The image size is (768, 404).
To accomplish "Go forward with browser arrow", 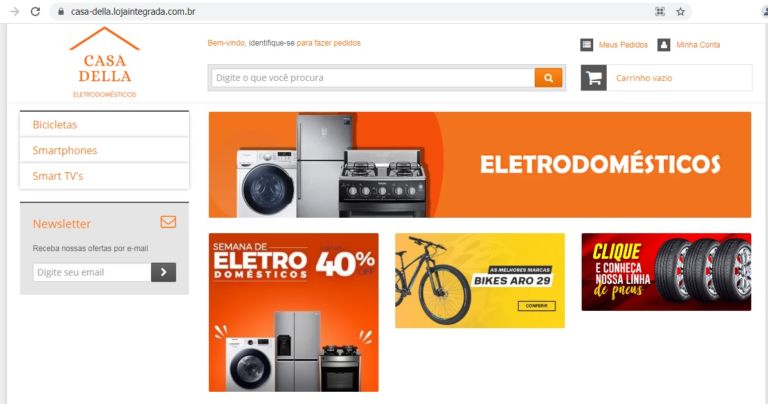I will click(x=15, y=11).
